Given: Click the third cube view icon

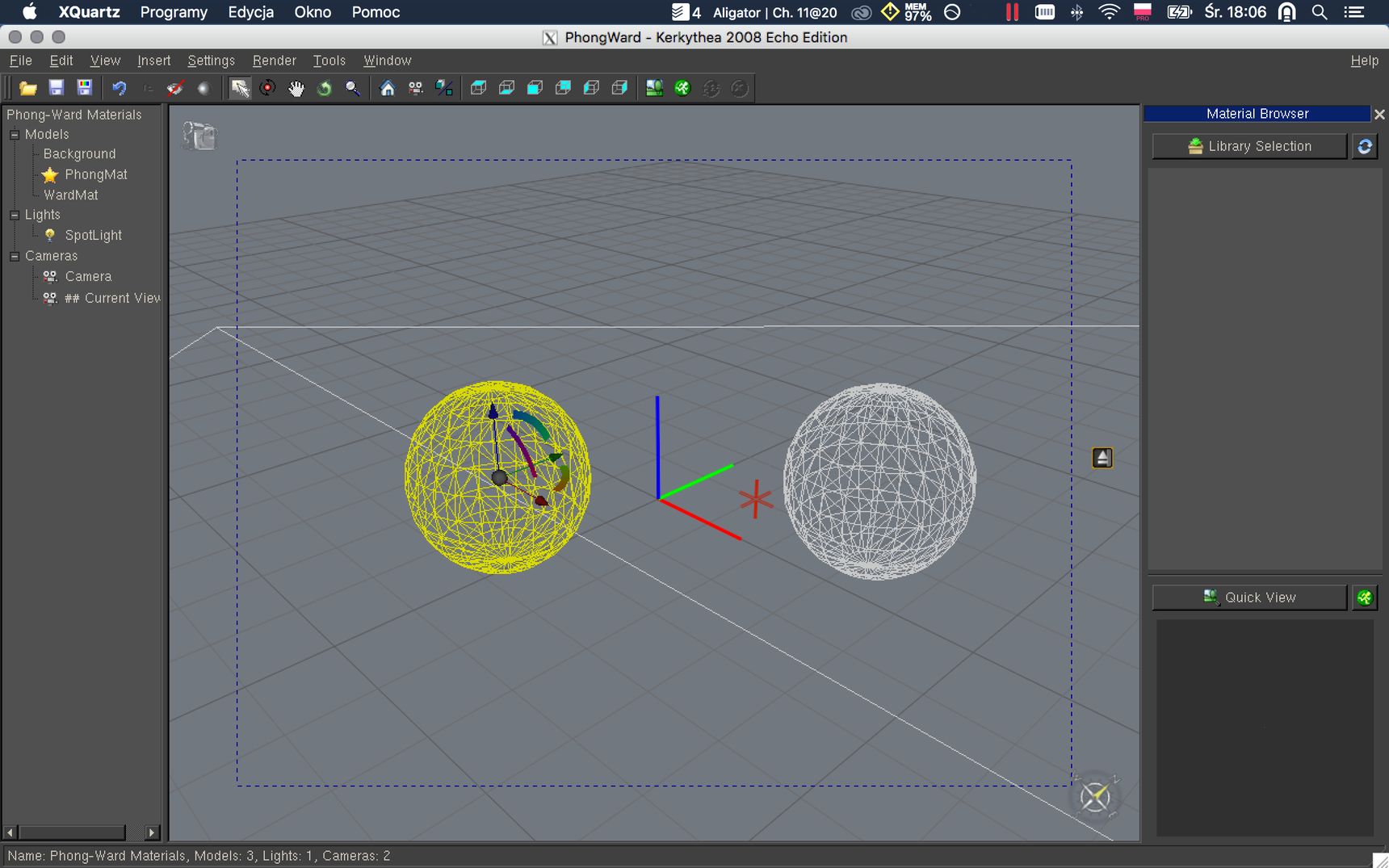Looking at the screenshot, I should click(x=535, y=88).
